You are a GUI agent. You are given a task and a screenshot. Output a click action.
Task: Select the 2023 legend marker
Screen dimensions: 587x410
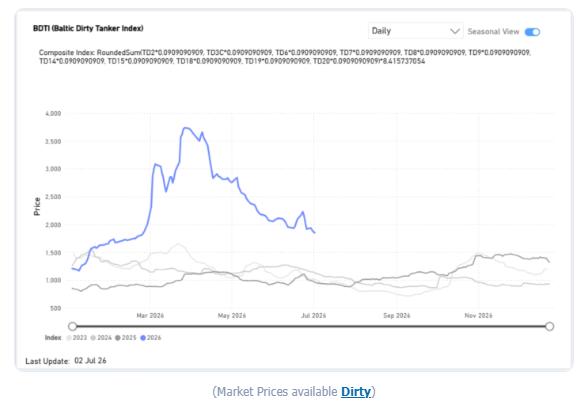coord(69,338)
